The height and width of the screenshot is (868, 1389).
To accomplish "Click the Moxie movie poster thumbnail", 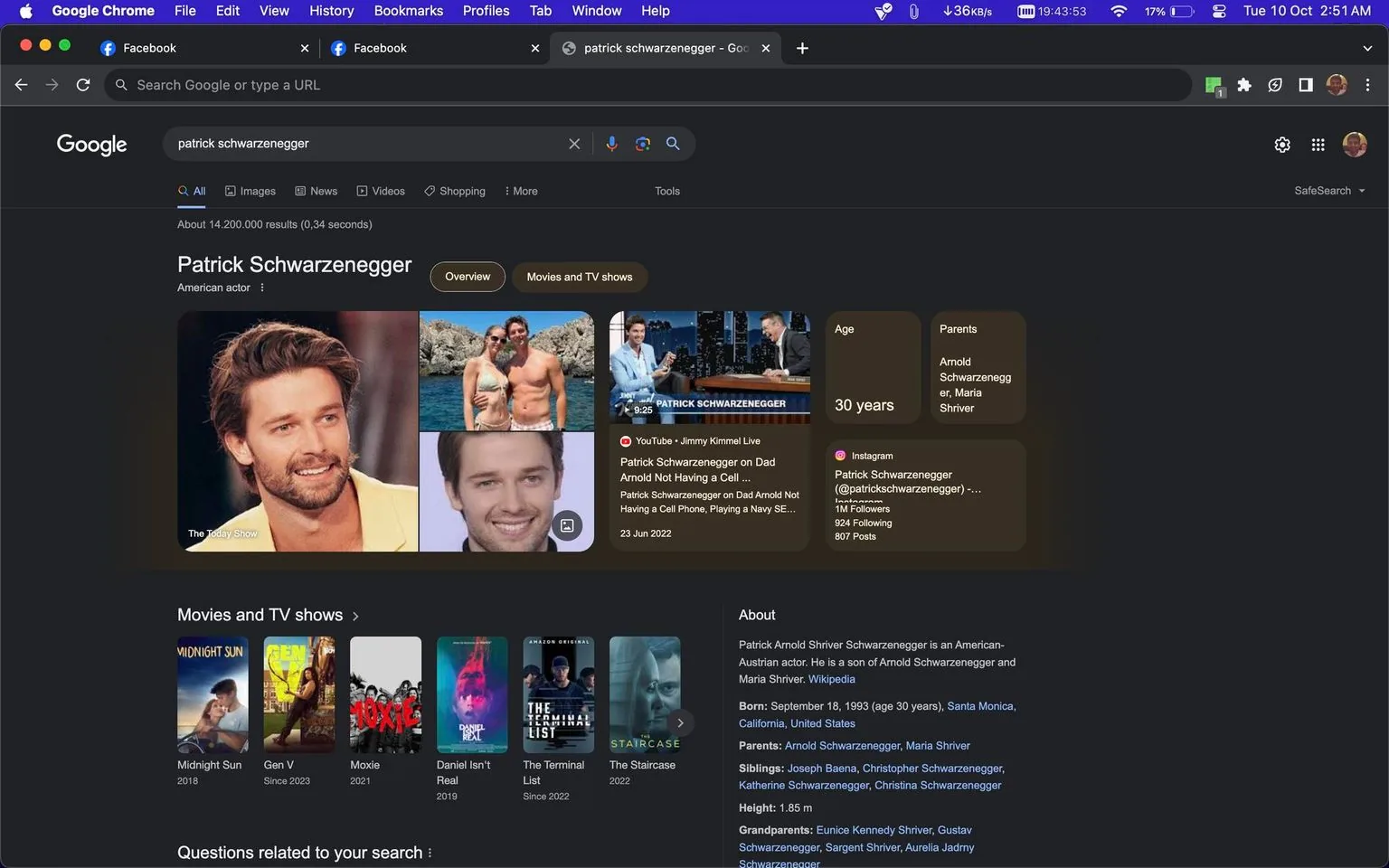I will coord(385,694).
